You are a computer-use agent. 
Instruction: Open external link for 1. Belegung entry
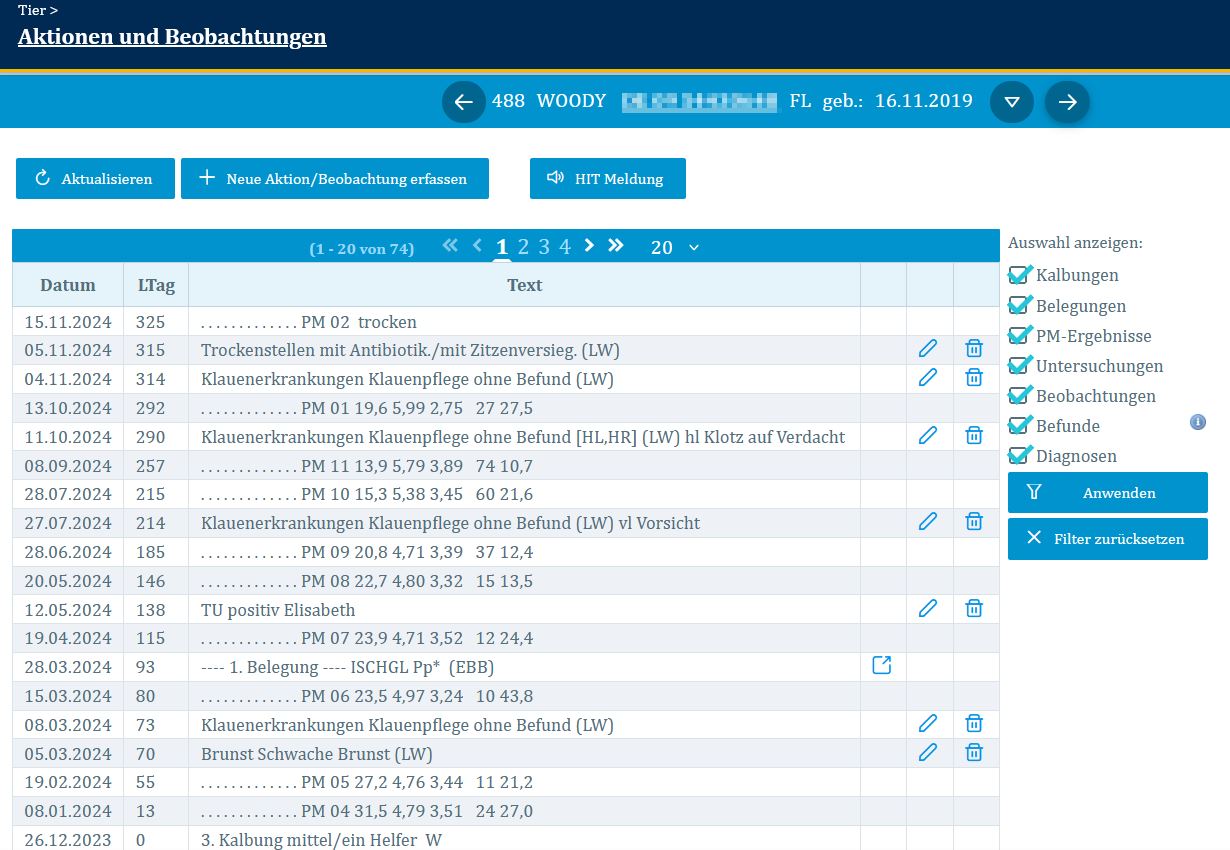[881, 666]
